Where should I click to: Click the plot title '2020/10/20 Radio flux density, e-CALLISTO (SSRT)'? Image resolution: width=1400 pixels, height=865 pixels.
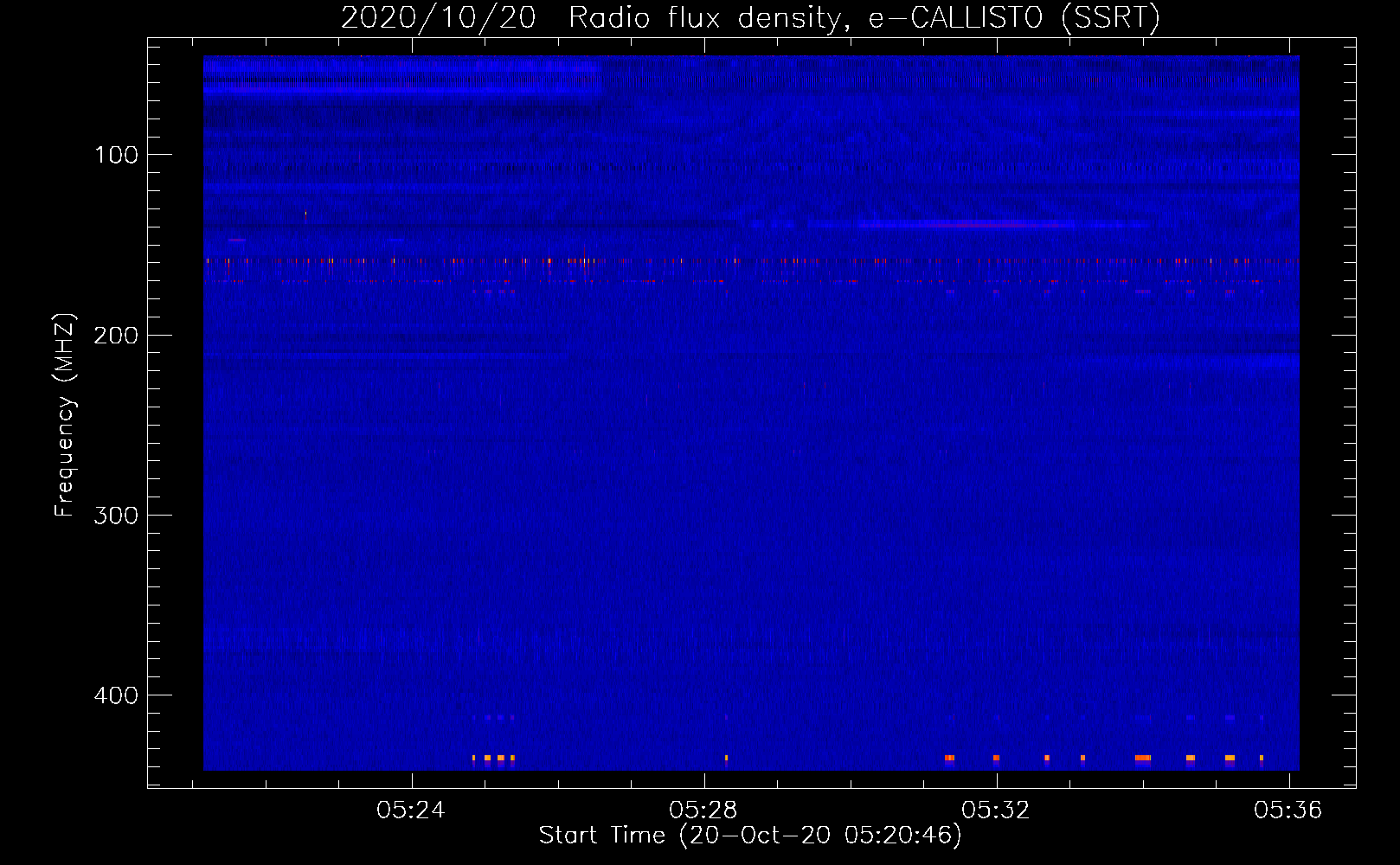pos(750,17)
